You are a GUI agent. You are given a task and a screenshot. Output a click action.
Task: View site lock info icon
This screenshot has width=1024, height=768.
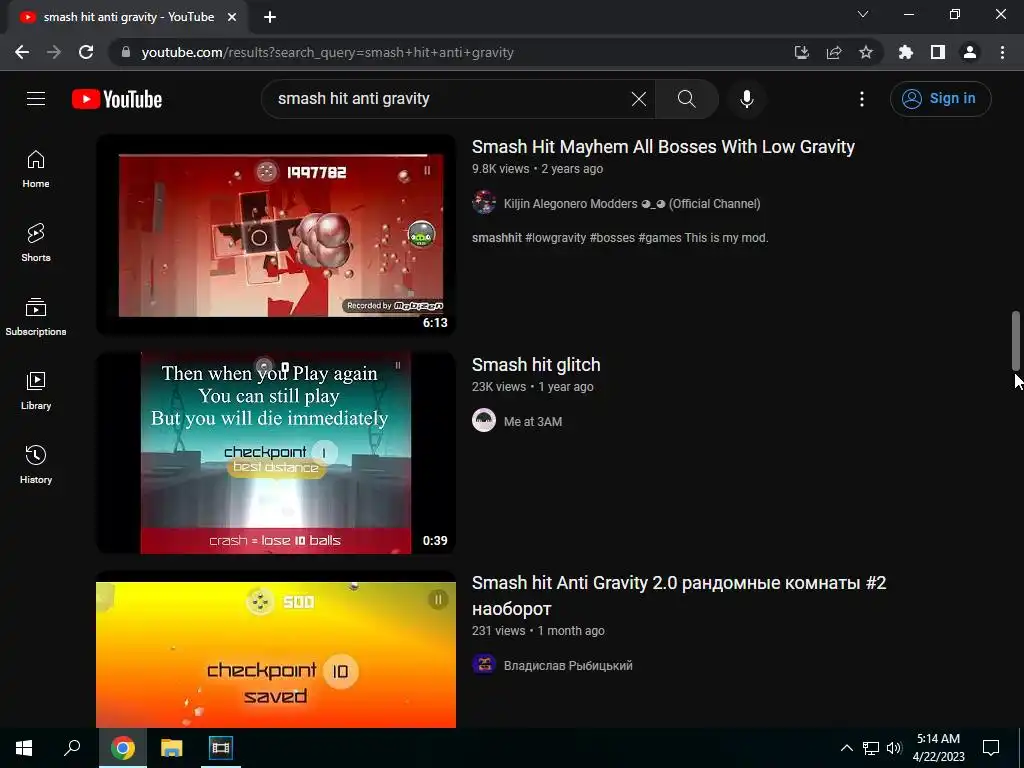pyautogui.click(x=126, y=52)
